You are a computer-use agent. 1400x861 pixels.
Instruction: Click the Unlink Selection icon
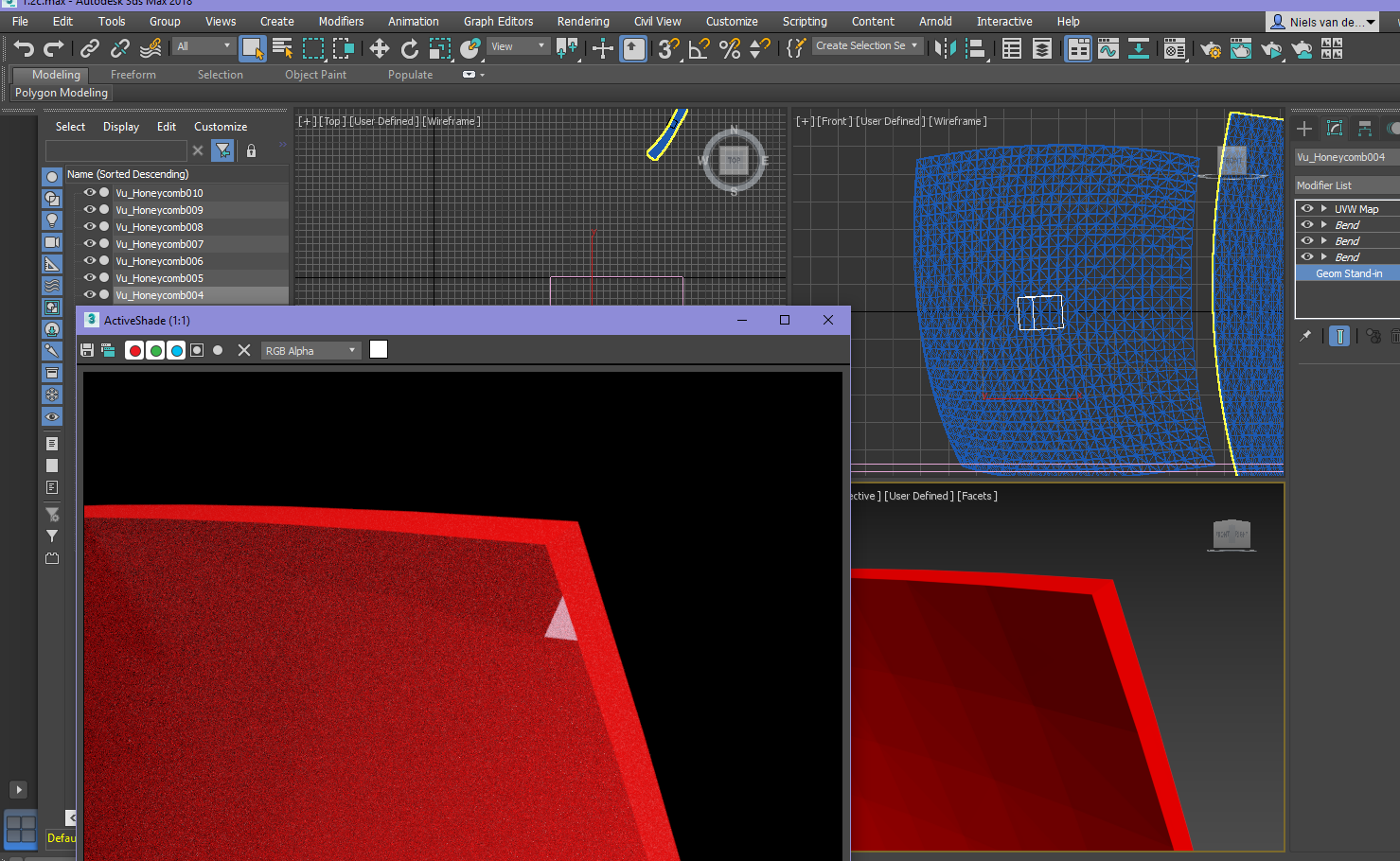(120, 48)
